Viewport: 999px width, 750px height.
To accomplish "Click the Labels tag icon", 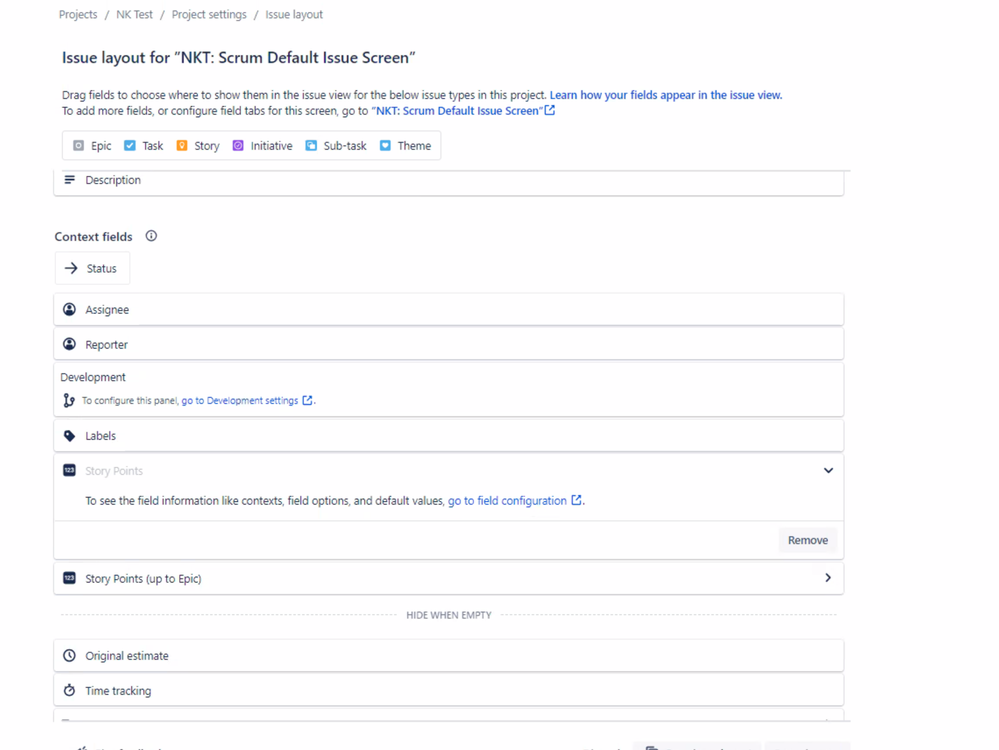I will click(69, 436).
